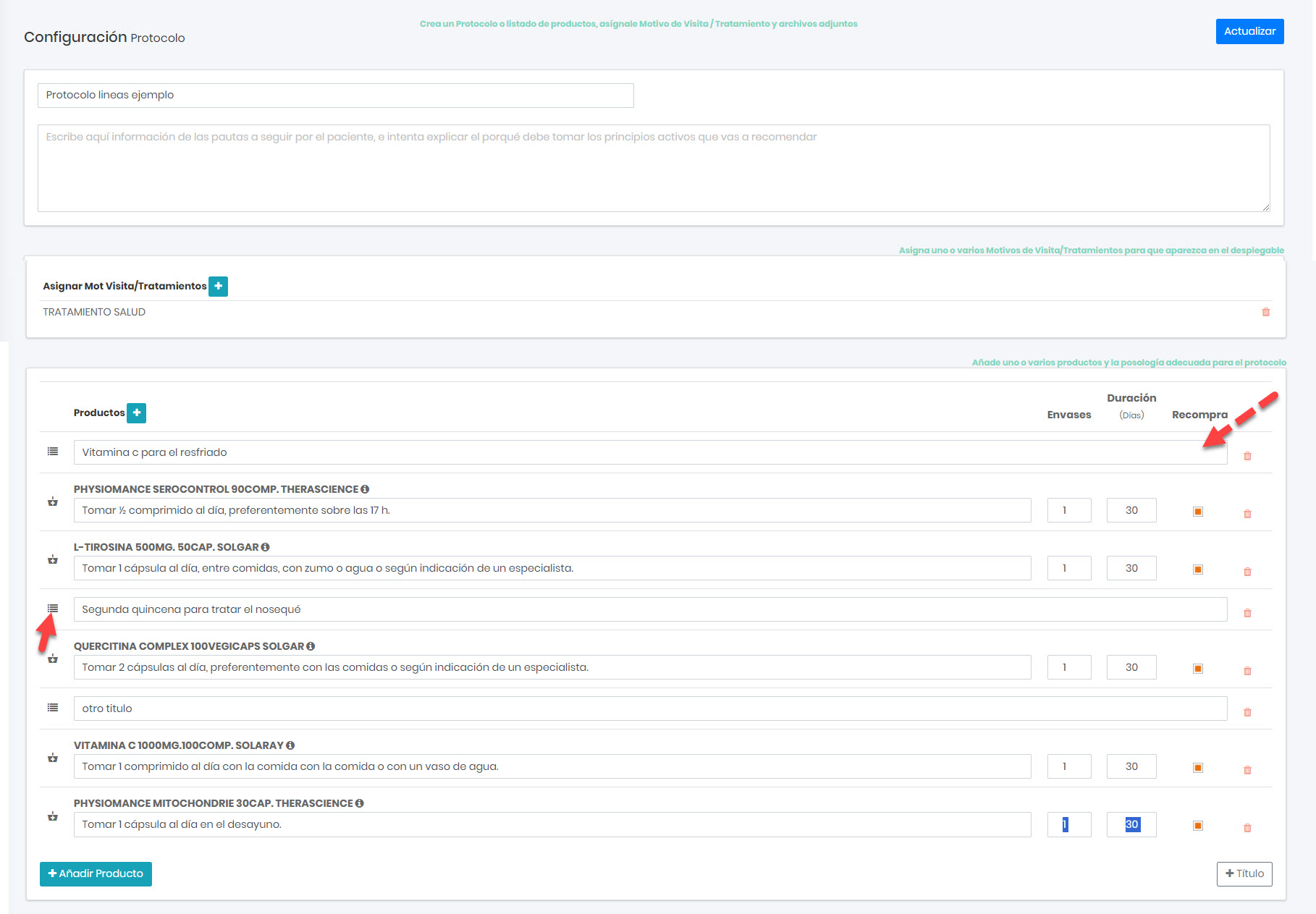Click basket icon for QUERCITINA COMPLEX row
1316x914 pixels.
(53, 659)
